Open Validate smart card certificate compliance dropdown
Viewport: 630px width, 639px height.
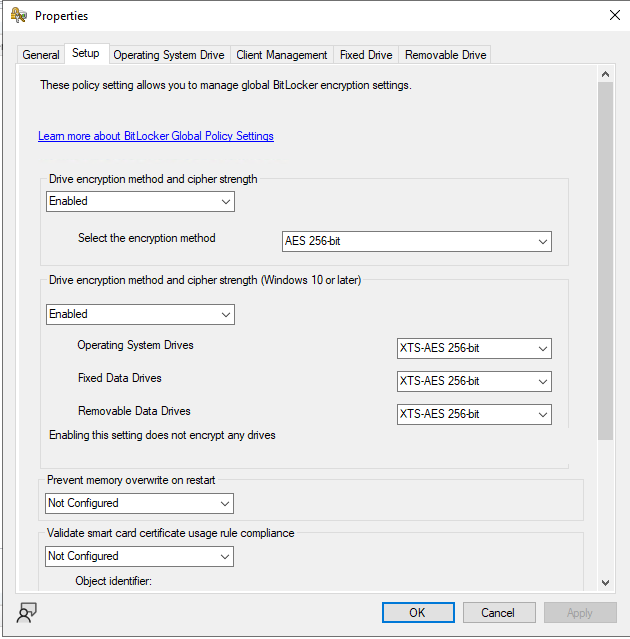tap(139, 556)
